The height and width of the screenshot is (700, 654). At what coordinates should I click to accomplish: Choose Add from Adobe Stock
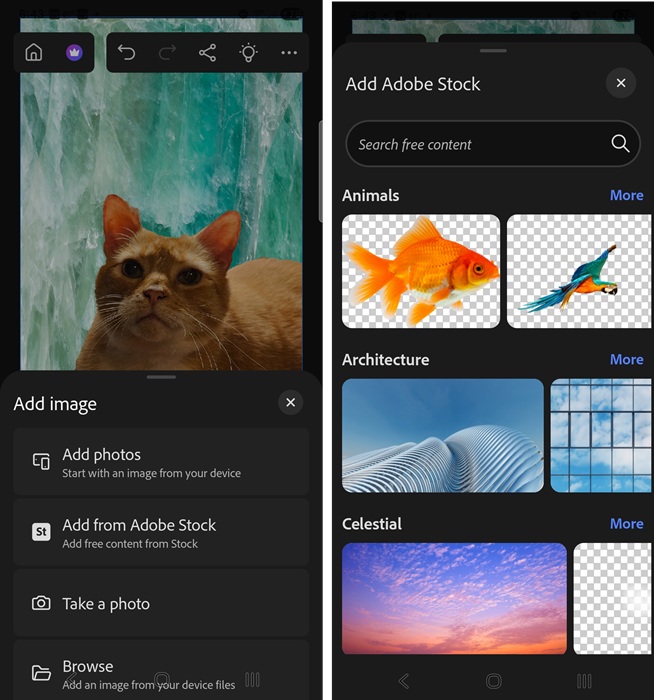pyautogui.click(x=161, y=532)
